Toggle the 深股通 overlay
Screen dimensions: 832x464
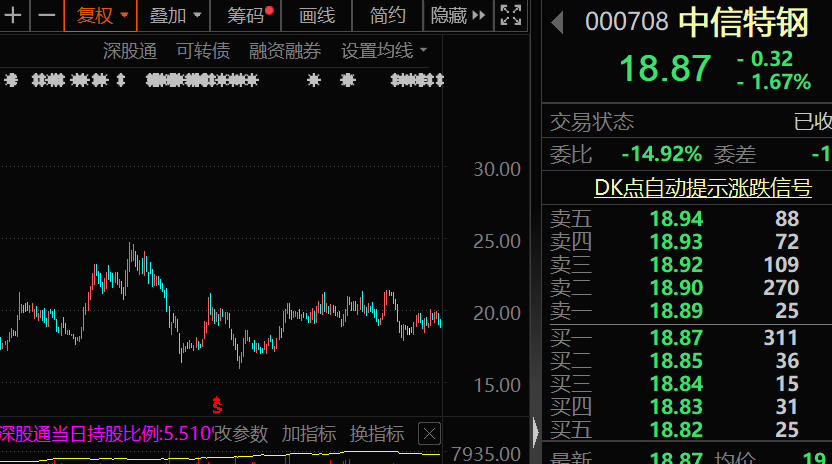(130, 51)
